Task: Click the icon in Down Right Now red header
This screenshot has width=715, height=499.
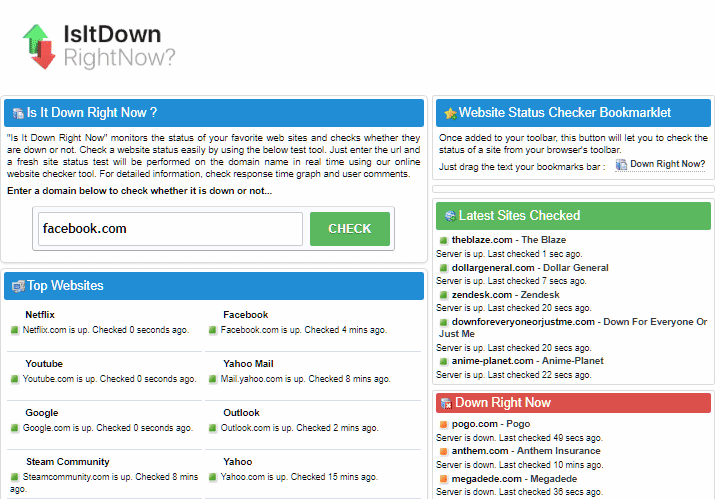Action: (x=446, y=403)
